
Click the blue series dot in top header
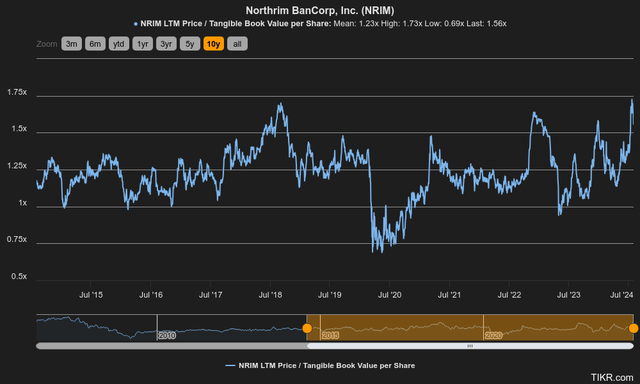pos(136,24)
